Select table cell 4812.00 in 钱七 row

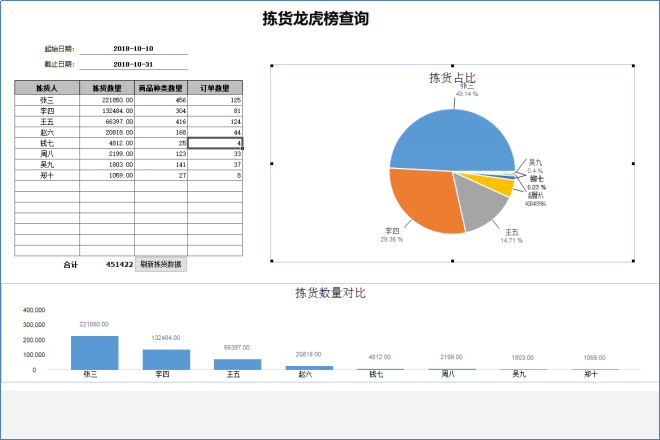(x=107, y=143)
